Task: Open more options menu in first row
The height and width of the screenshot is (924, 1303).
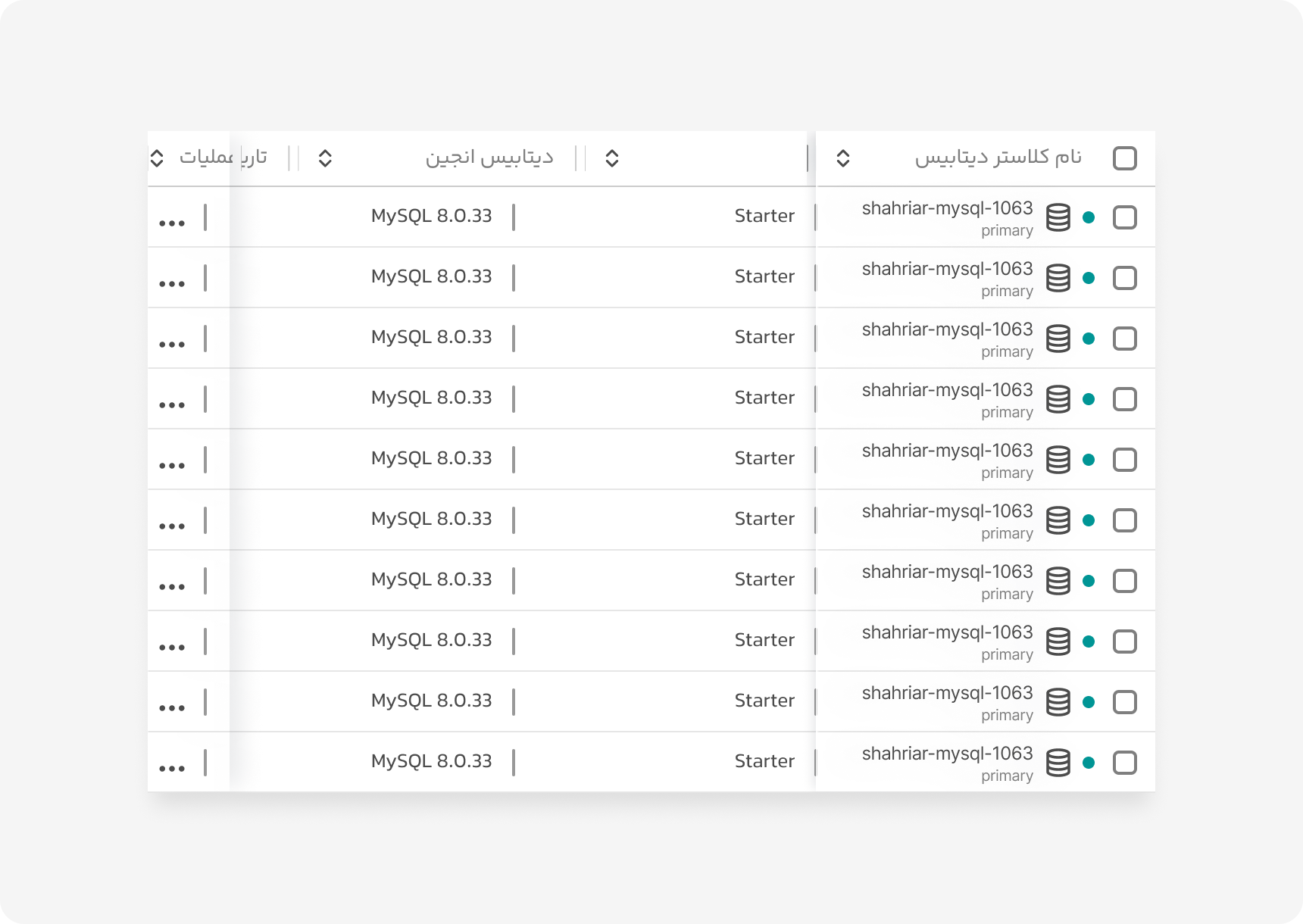Action: coord(172,223)
